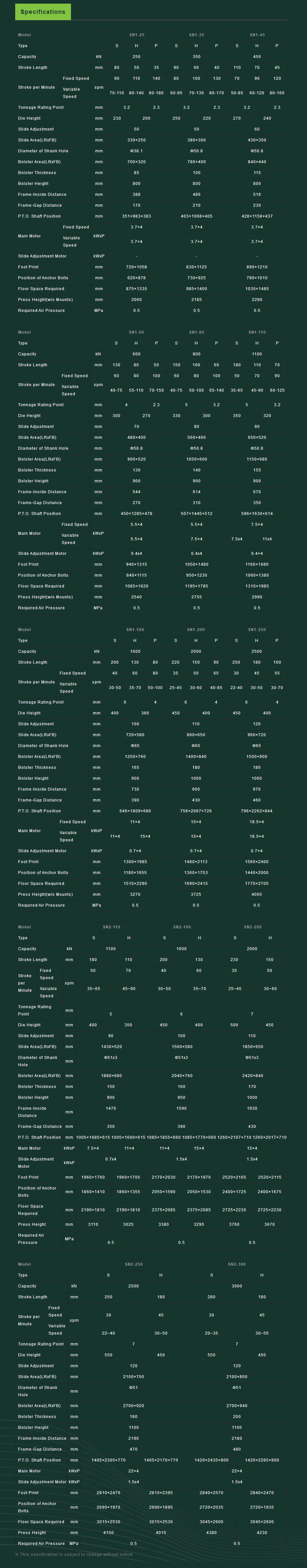
Task: Click the SN1-200 model heading
Action: pos(195,629)
